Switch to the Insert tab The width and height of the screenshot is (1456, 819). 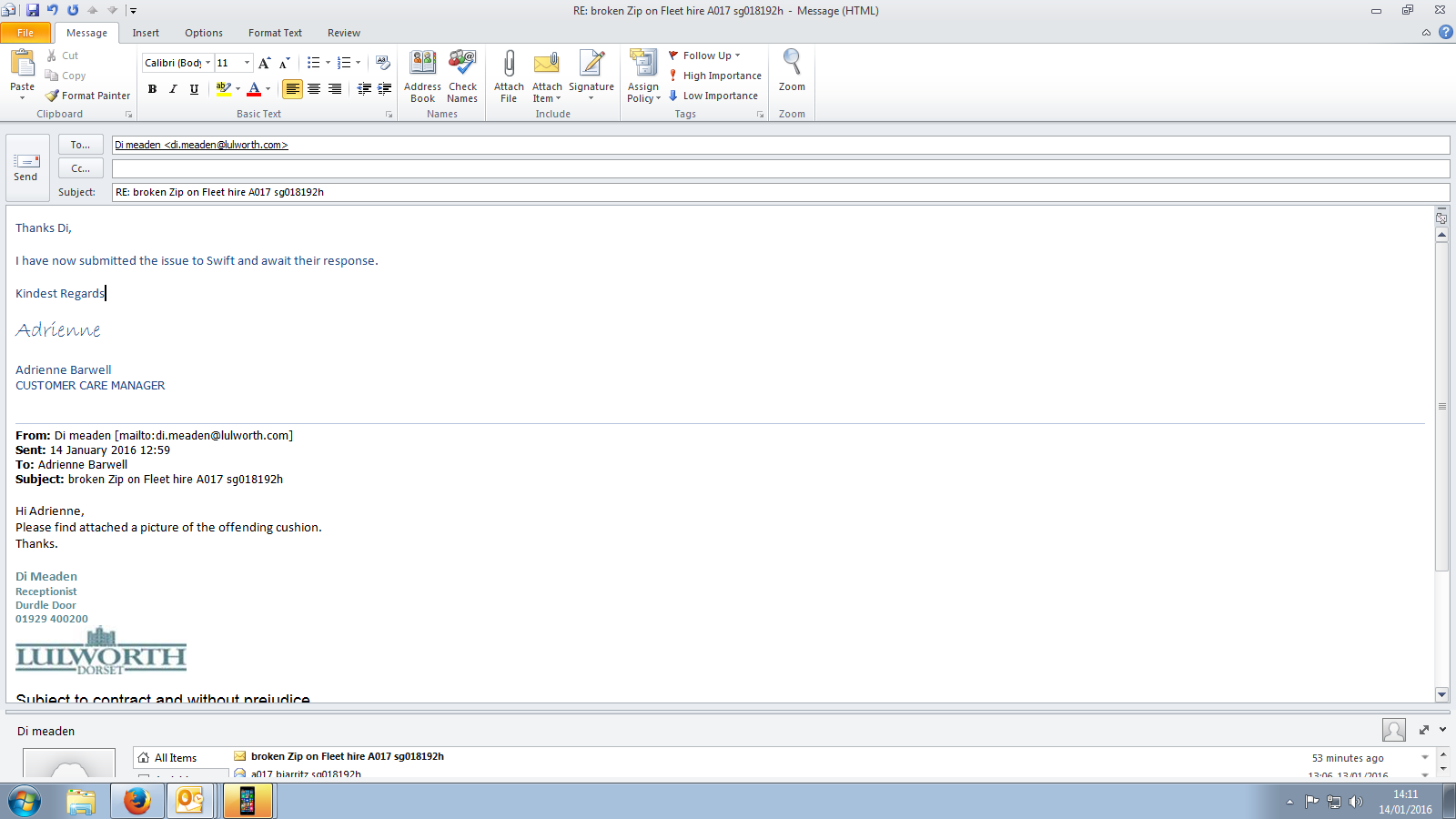click(x=146, y=33)
